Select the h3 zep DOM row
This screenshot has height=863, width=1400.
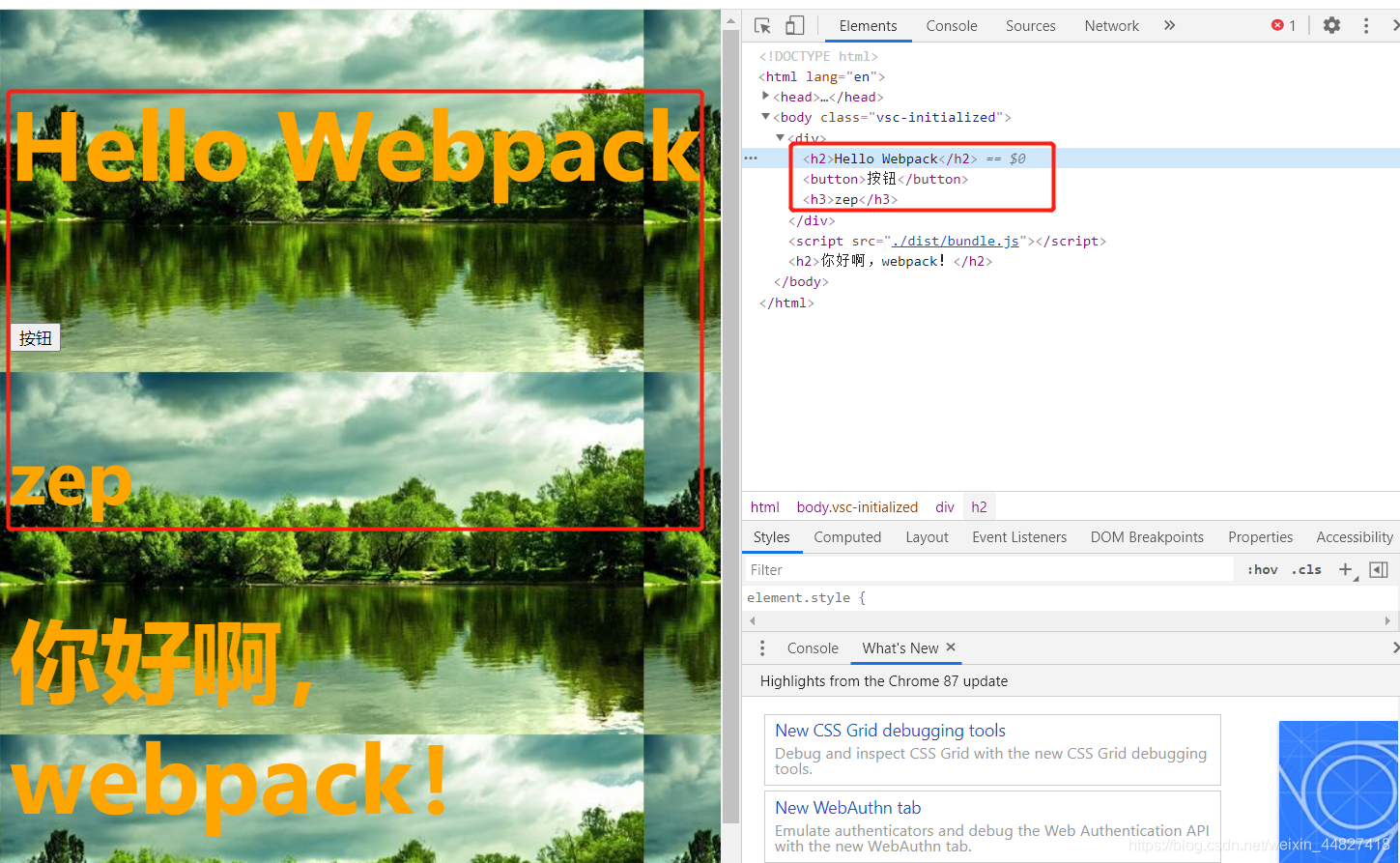coord(1071,199)
